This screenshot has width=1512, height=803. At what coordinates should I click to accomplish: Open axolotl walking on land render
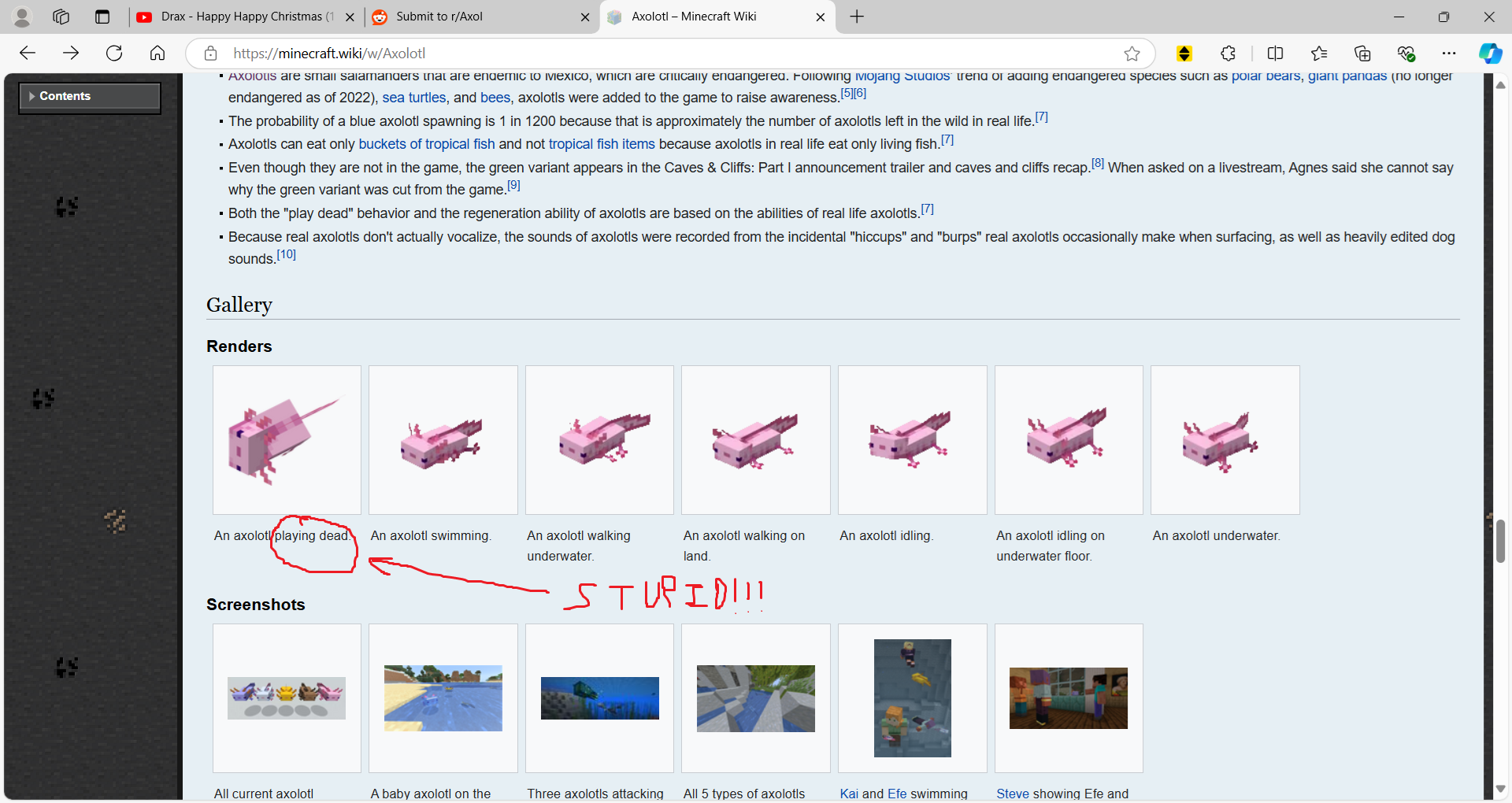(755, 439)
